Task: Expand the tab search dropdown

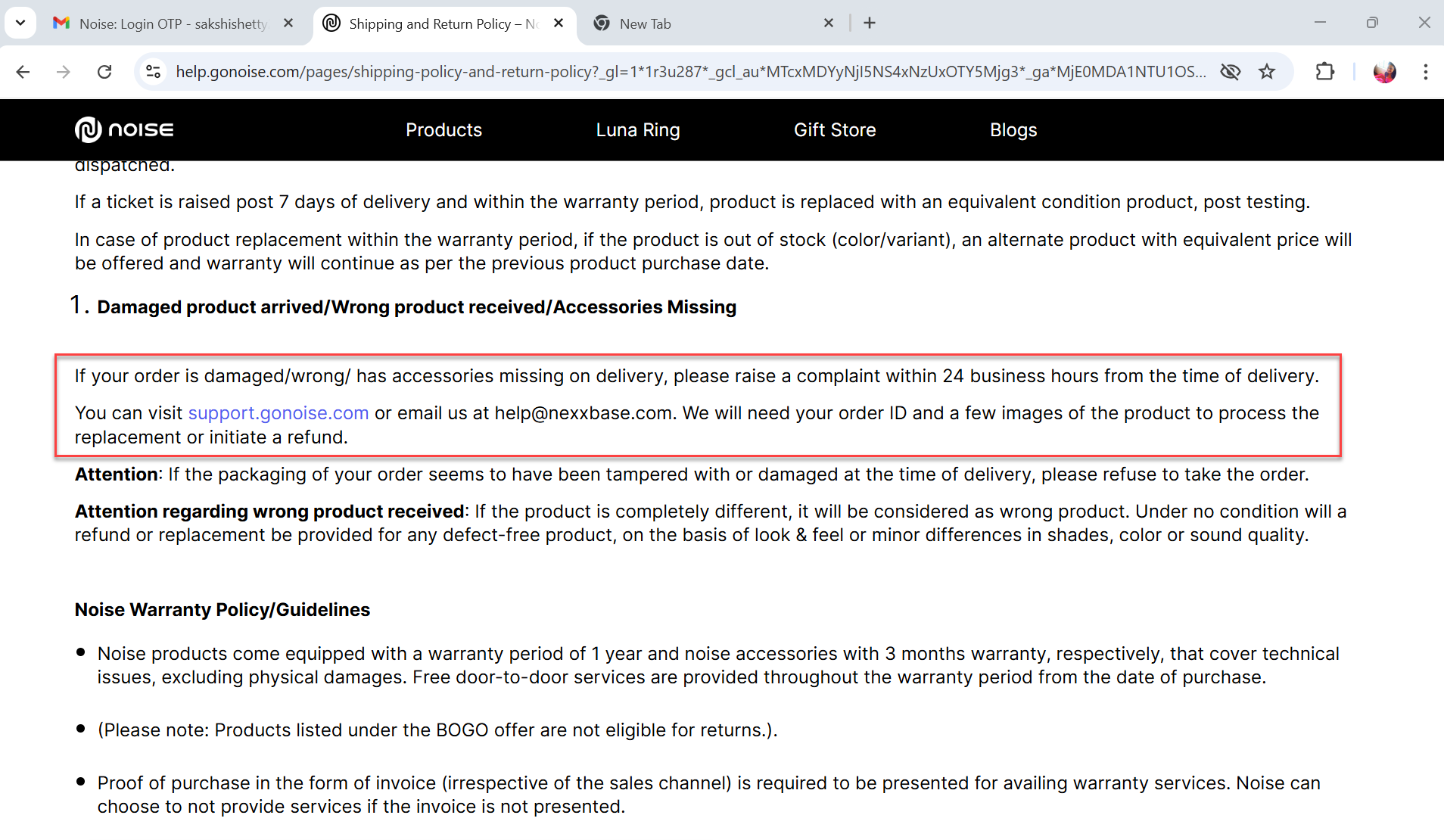Action: coord(20,23)
